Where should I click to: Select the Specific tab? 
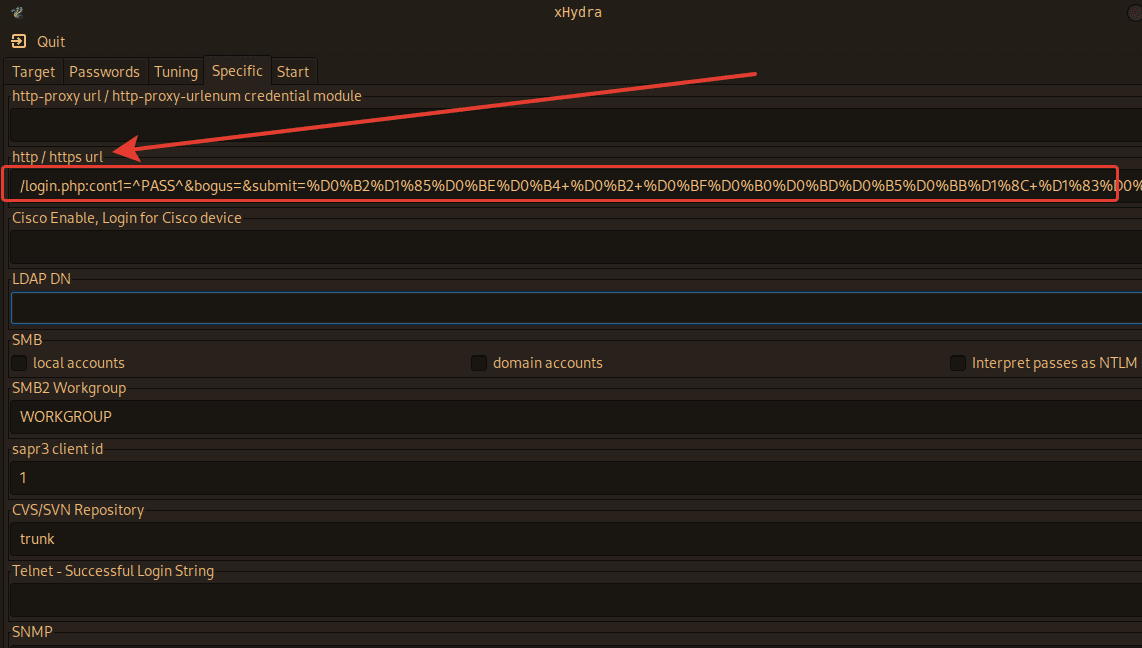[x=237, y=71]
